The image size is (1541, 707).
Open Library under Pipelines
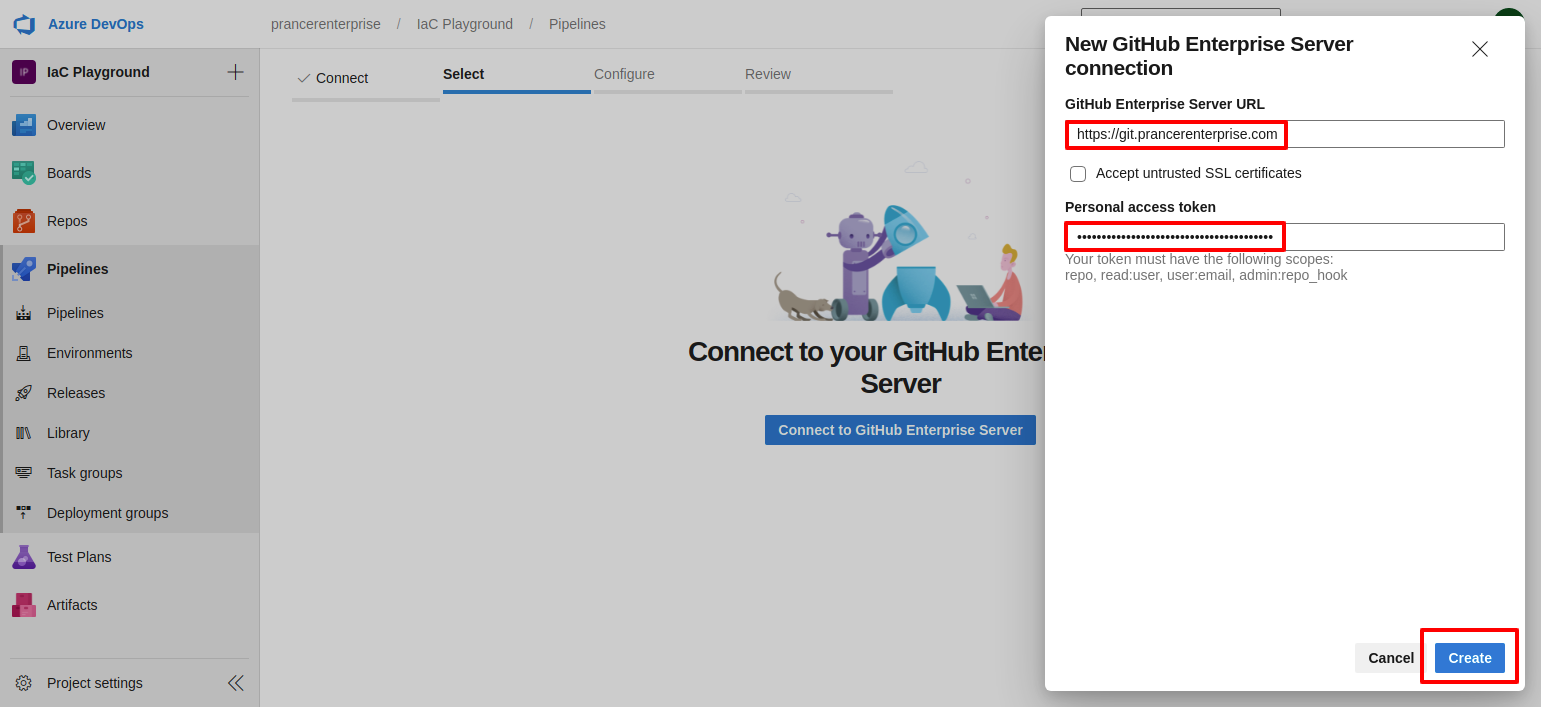(68, 433)
